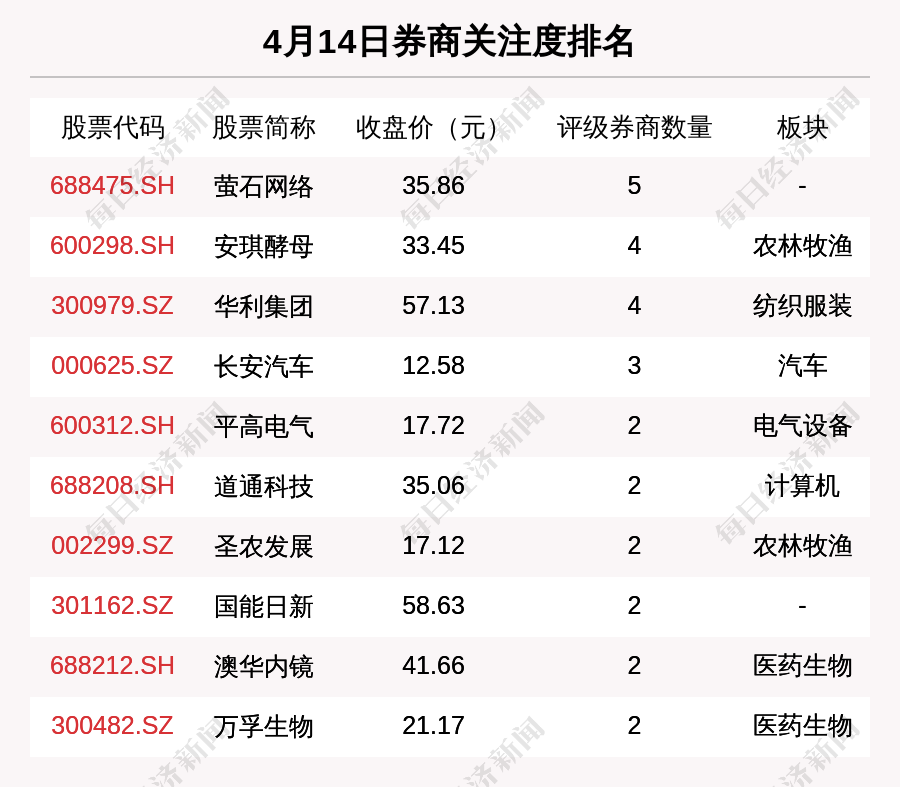
Task: Click stock name 长安汽车
Action: 263,366
